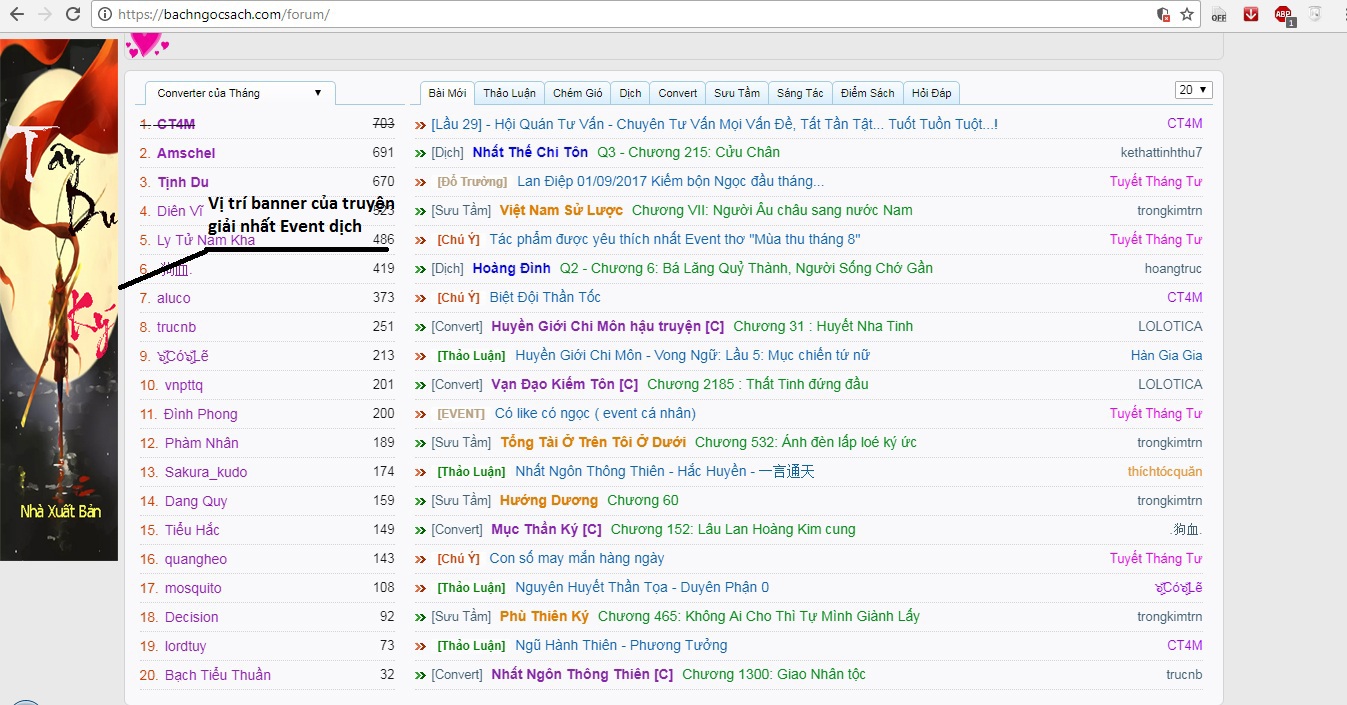
Task: Go to the Hỏi Đáp tab
Action: 931,93
